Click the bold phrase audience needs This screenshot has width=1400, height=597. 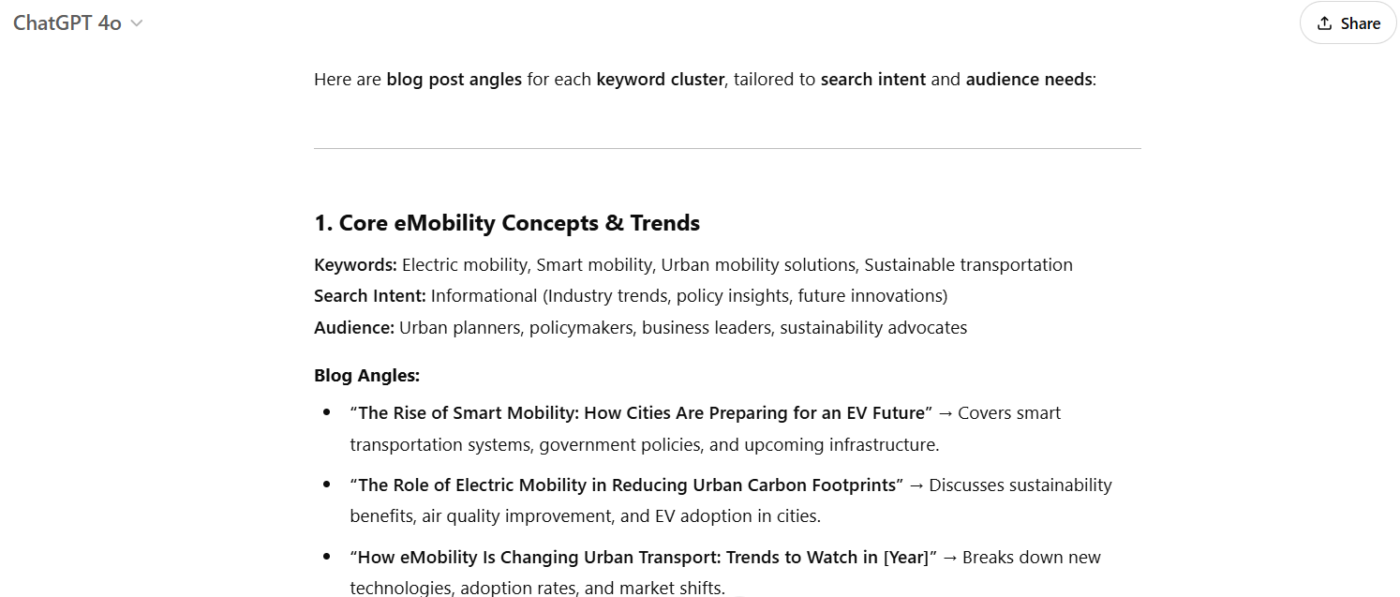(x=1029, y=79)
